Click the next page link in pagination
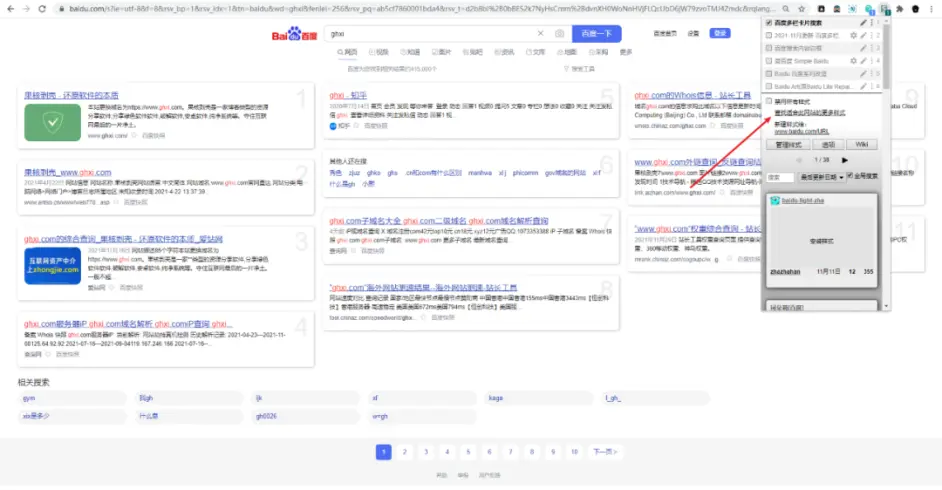Viewport: 942px width, 490px height. 605,452
